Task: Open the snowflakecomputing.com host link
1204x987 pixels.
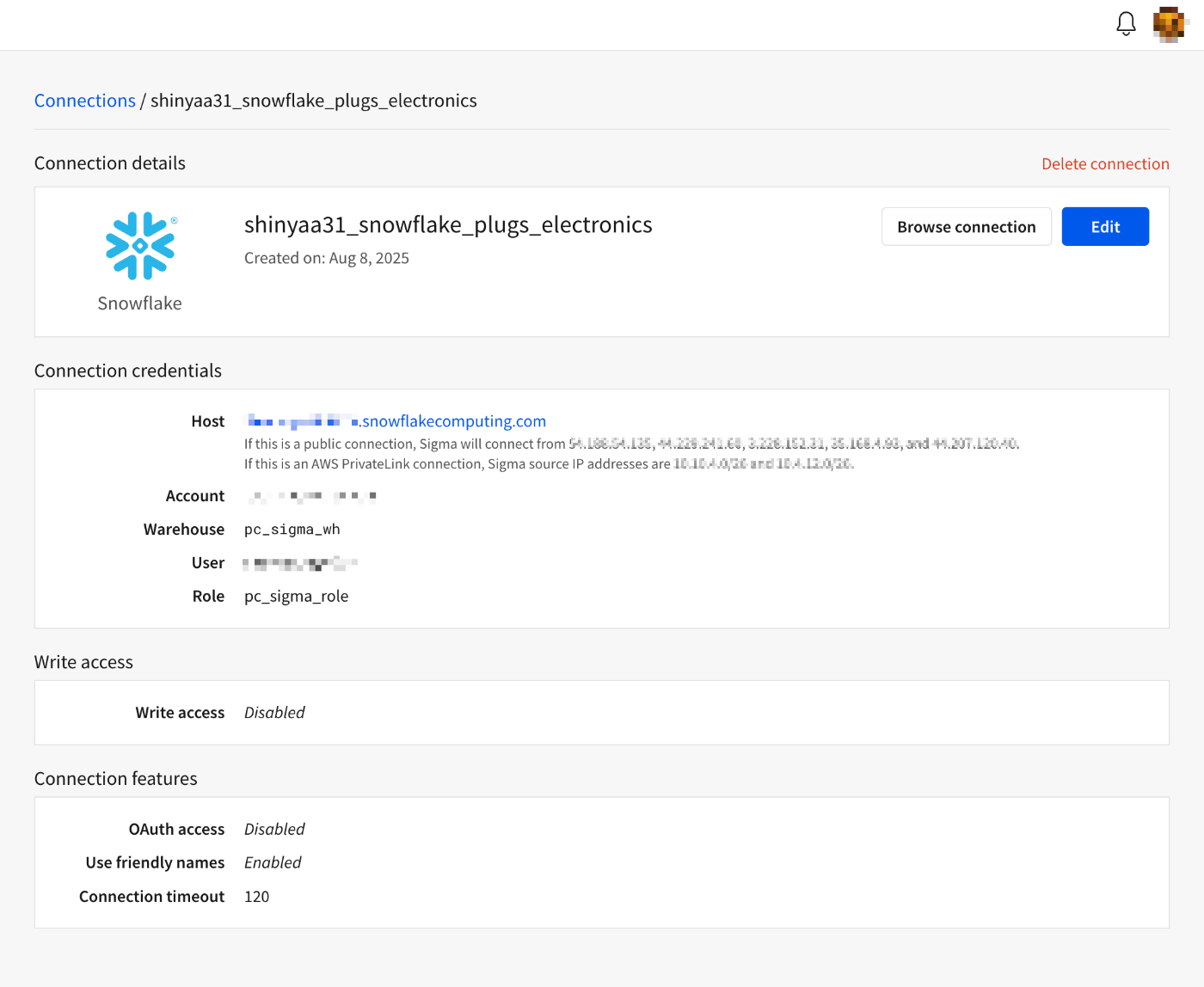Action: (x=396, y=421)
